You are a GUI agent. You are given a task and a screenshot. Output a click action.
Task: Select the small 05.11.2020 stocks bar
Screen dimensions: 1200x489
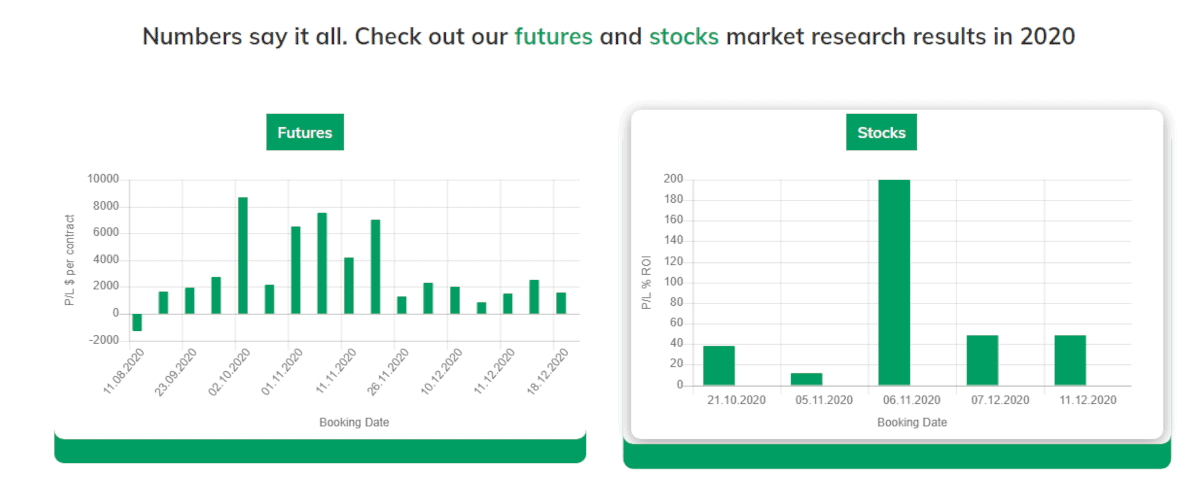coord(807,379)
